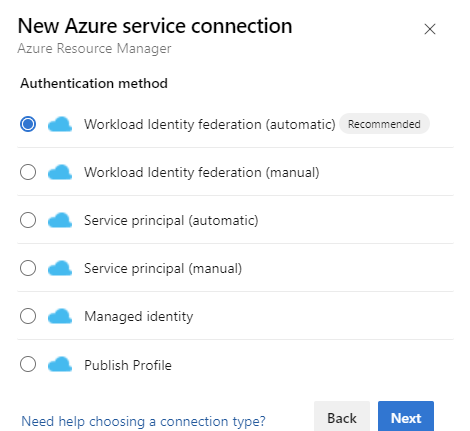The image size is (470, 431).
Task: Click 'Service principal (automatic)' label text
Action: click(x=171, y=220)
